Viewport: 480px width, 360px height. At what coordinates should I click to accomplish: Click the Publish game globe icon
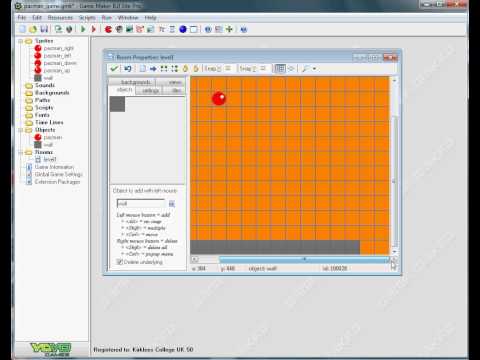(69, 29)
